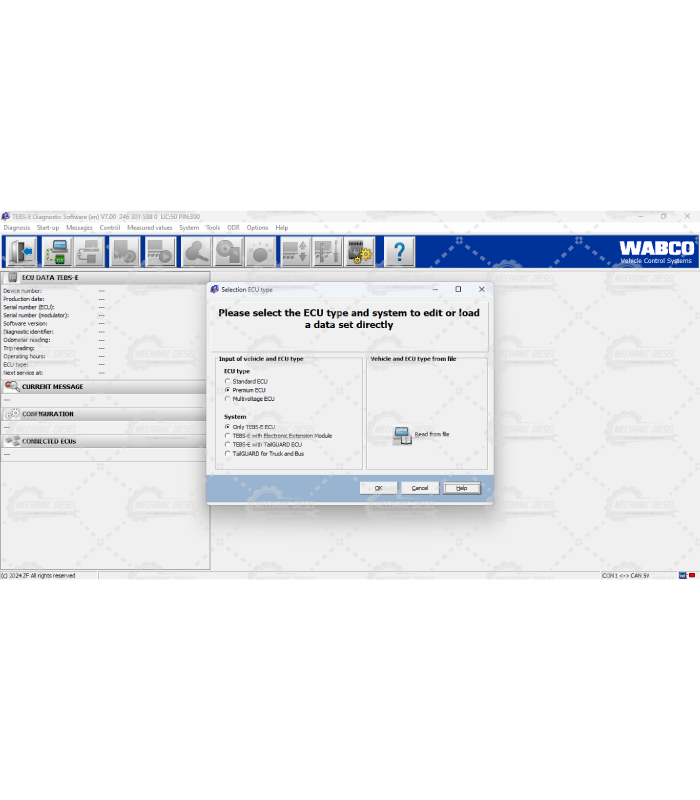The image size is (700, 800).
Task: Click the Connected ECUs panel icon
Action: pyautogui.click(x=12, y=441)
